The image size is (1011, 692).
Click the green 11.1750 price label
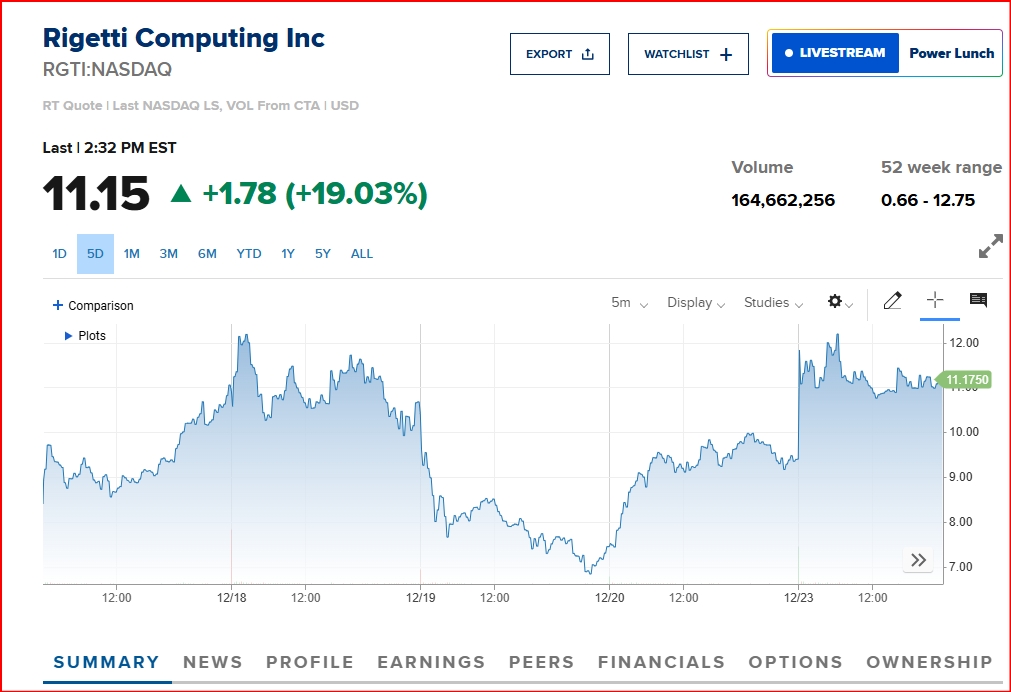click(967, 380)
